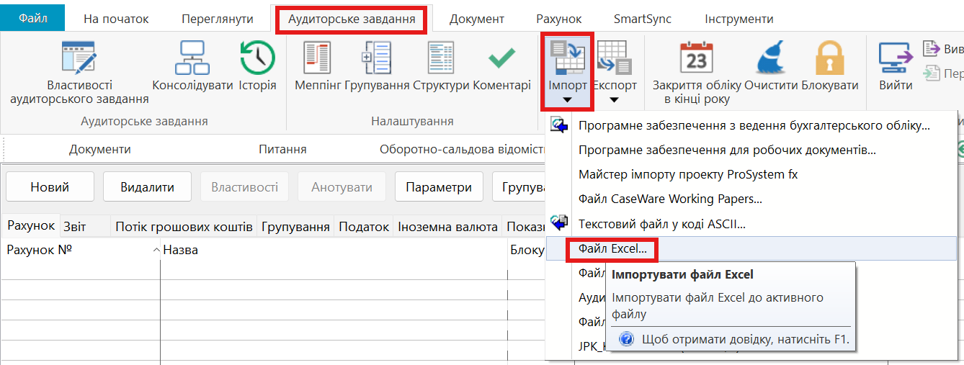Select the Рахунок sub-tab

(x=30, y=227)
